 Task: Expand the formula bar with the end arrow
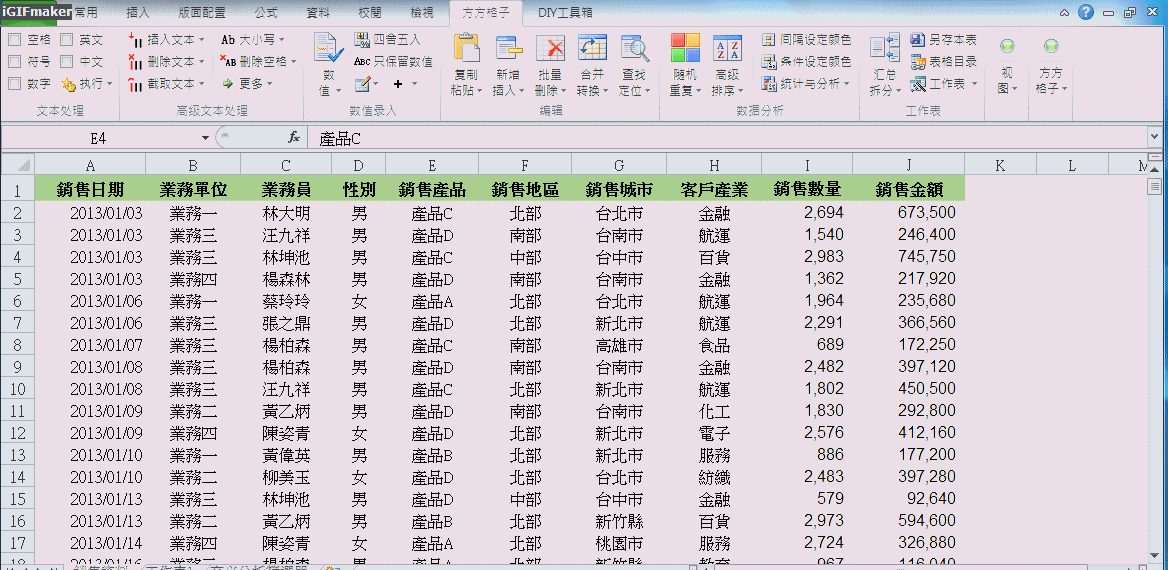click(1155, 138)
